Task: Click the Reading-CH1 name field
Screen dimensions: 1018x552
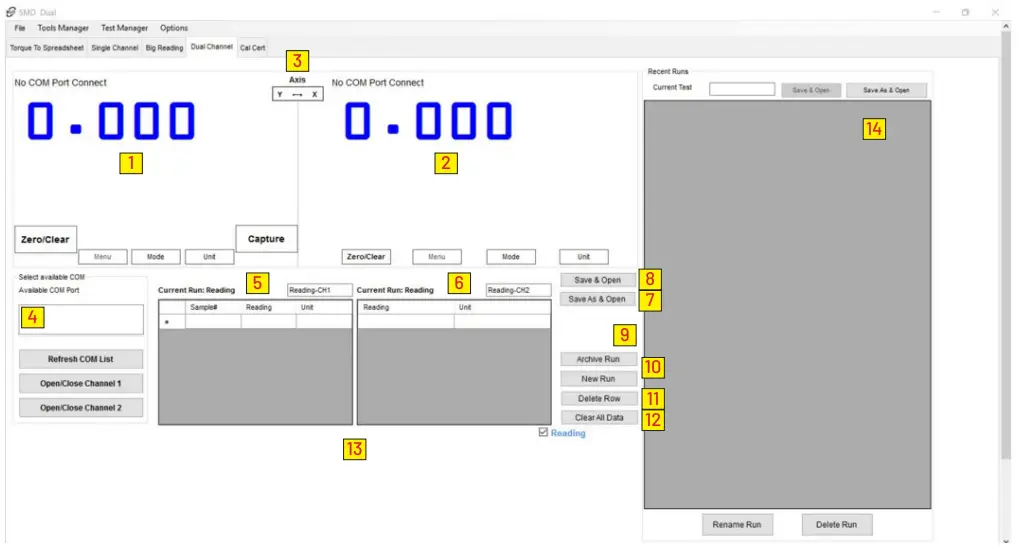Action: pyautogui.click(x=319, y=290)
